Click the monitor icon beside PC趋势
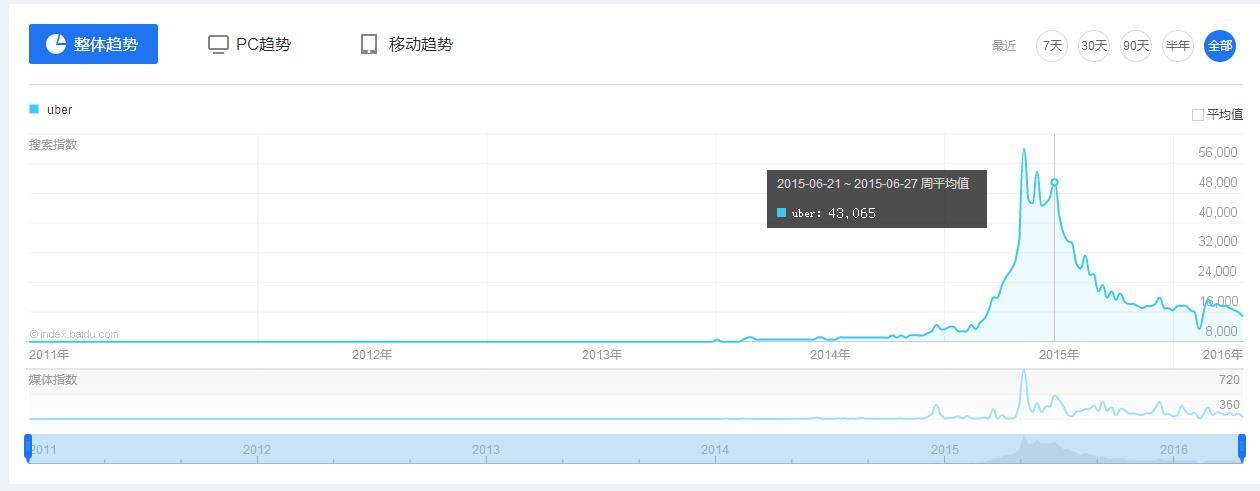Screen dimensions: 1260x491 point(218,44)
